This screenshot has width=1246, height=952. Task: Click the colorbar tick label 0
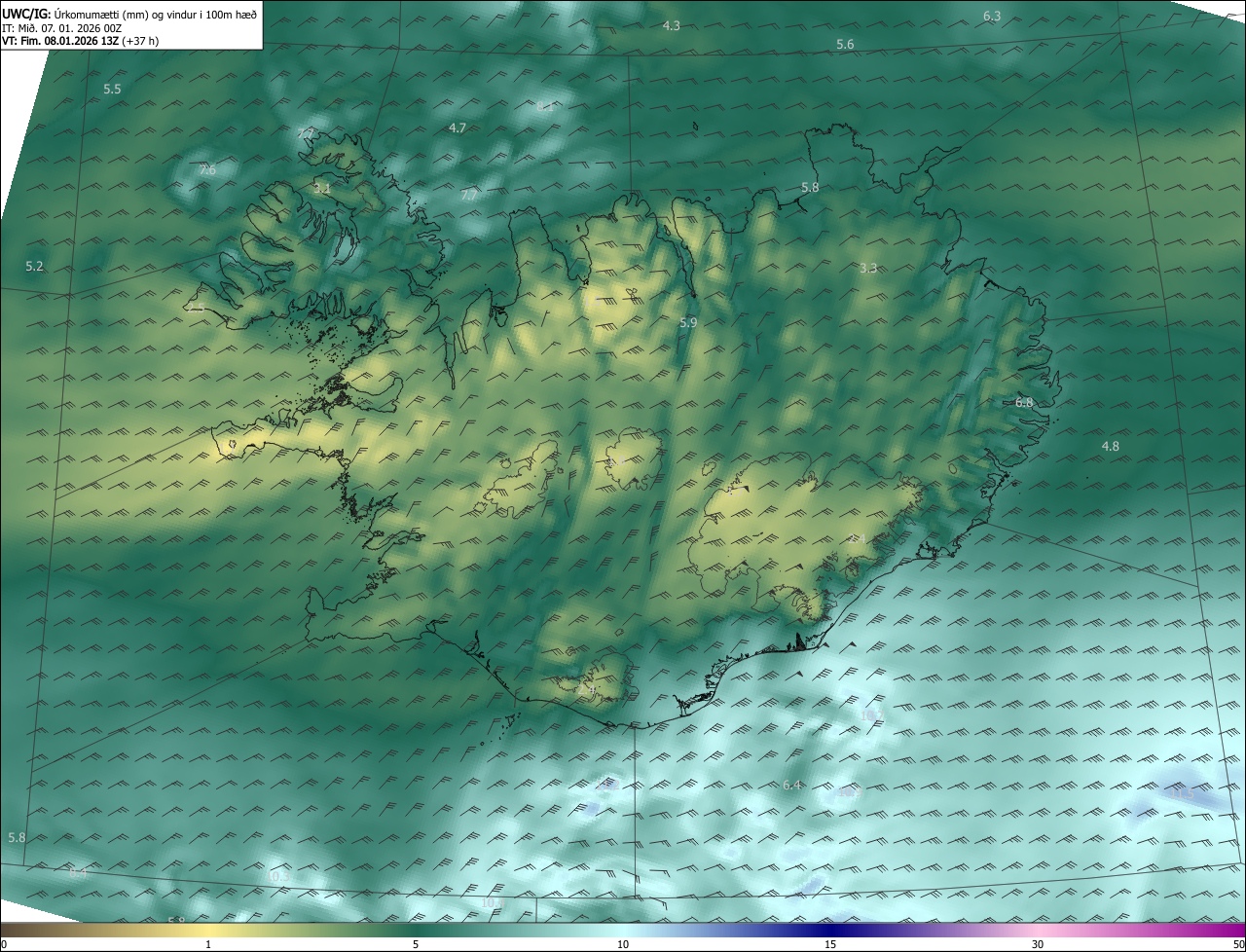point(4,944)
